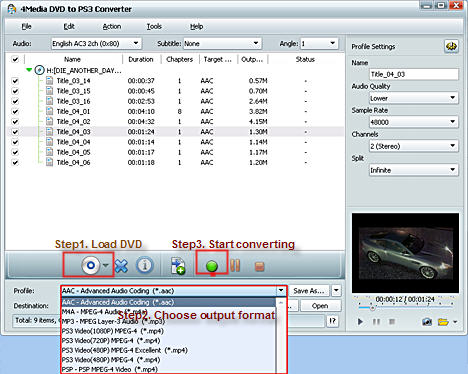Open the Subtitle dropdown
This screenshot has width=468, height=374.
point(222,43)
